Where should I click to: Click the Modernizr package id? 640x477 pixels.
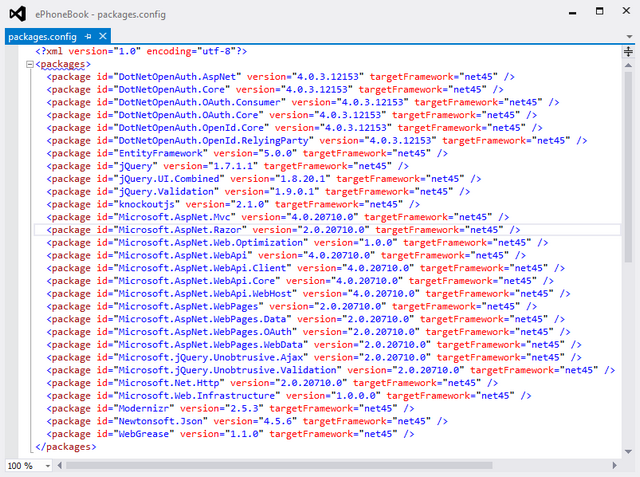(144, 408)
